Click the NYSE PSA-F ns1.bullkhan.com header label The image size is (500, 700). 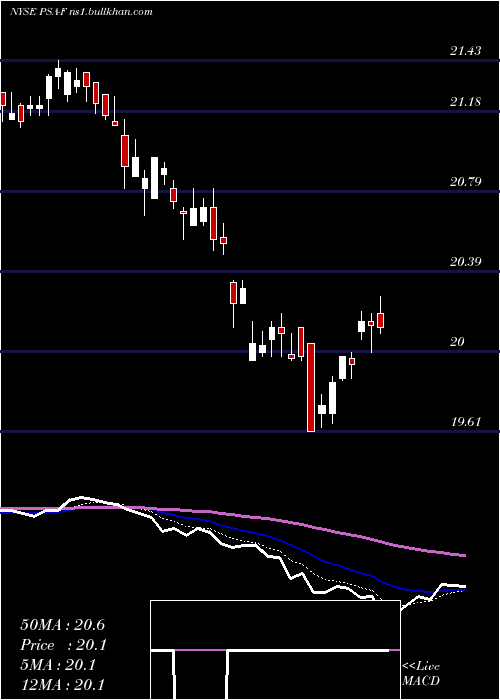[x=82, y=11]
